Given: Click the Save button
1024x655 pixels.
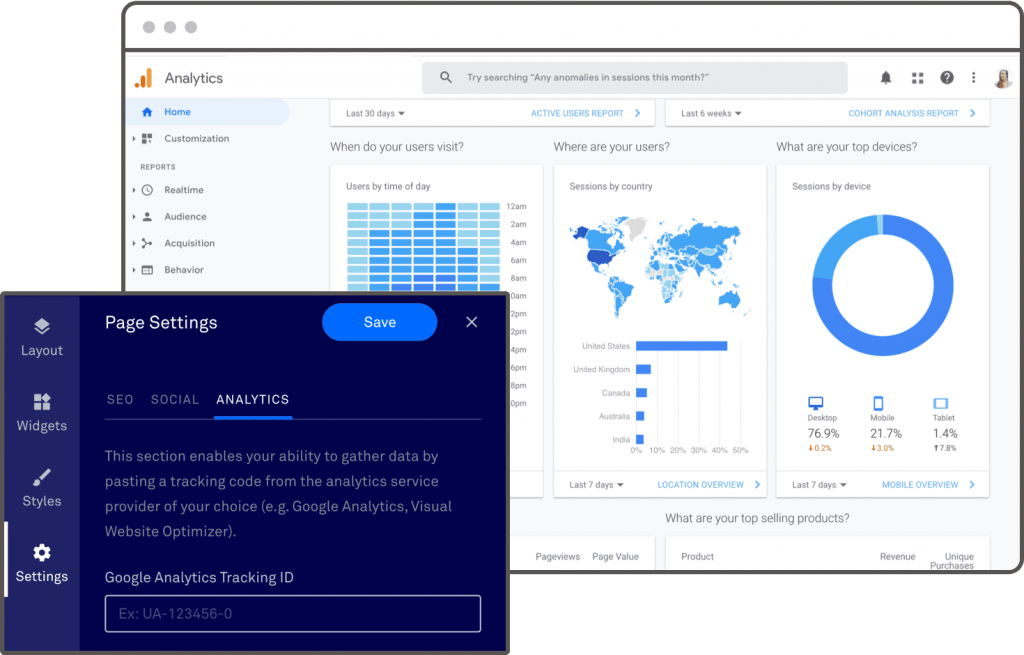Looking at the screenshot, I should point(379,322).
